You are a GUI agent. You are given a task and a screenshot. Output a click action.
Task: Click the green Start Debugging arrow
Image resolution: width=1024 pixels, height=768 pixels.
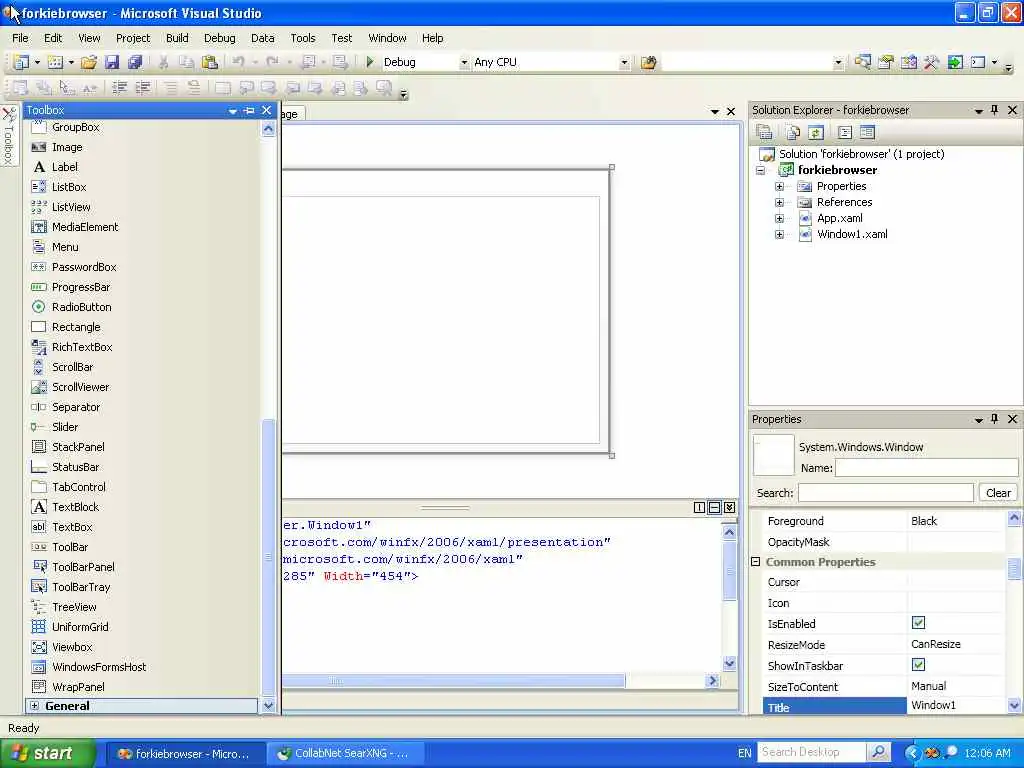coord(370,62)
